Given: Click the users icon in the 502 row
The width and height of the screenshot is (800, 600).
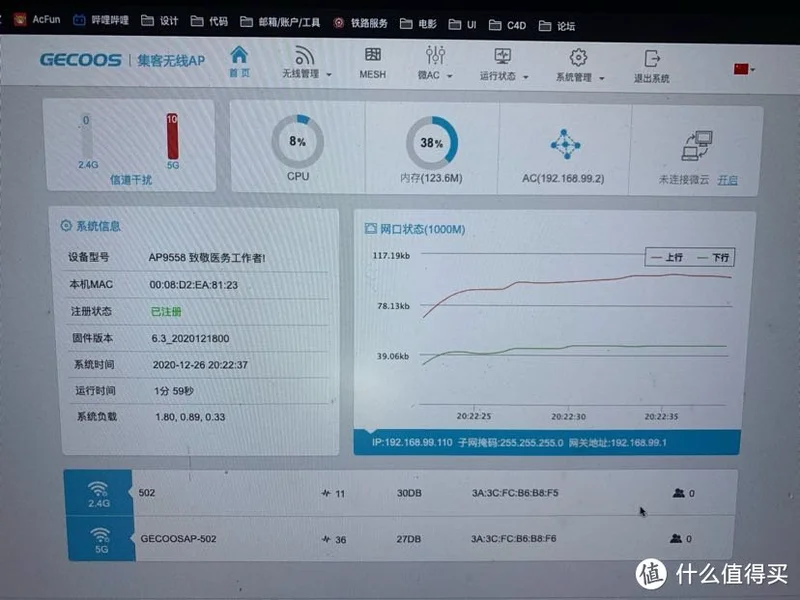Looking at the screenshot, I should click(x=678, y=493).
